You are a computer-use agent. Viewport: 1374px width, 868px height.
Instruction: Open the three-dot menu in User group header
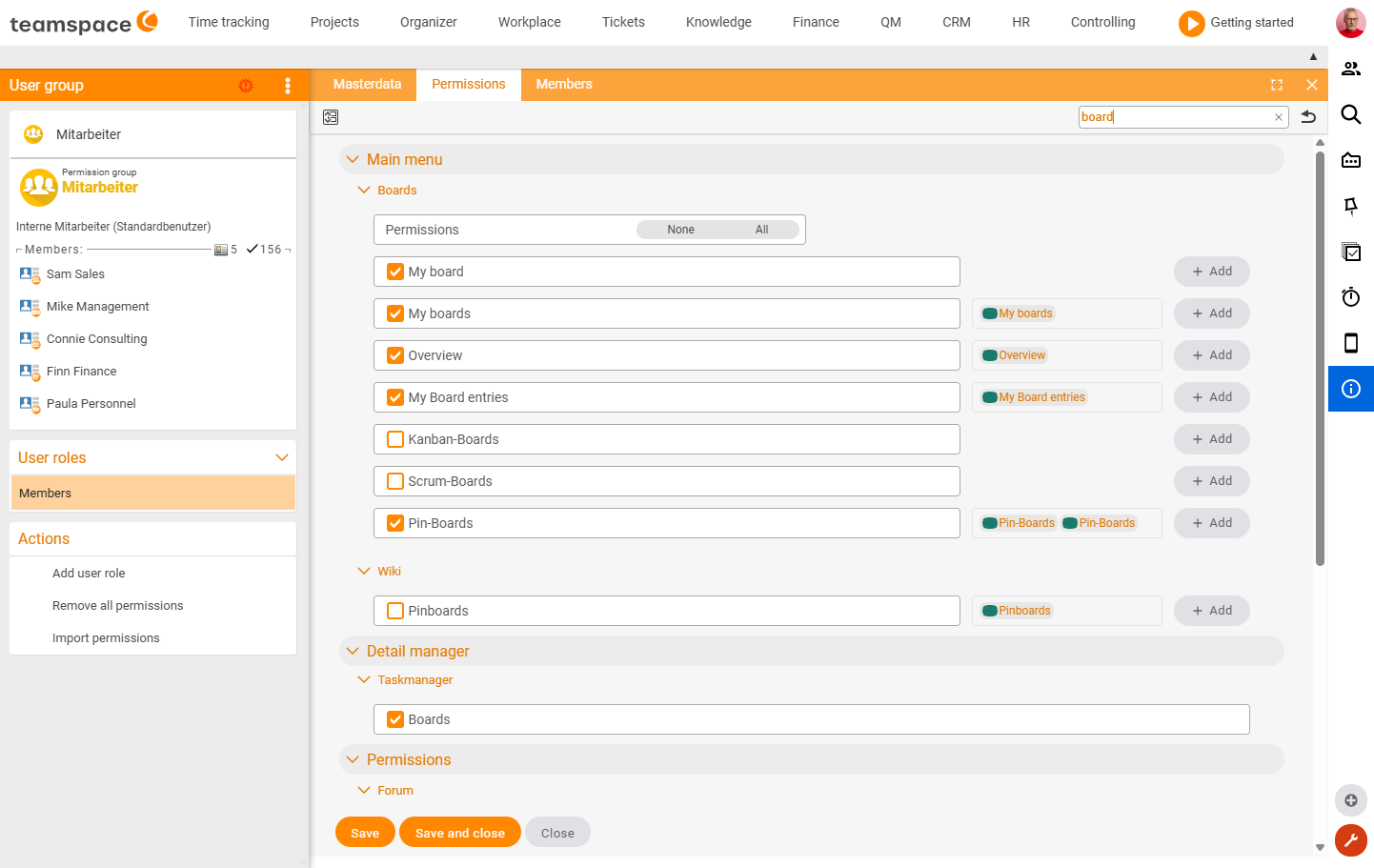(288, 85)
